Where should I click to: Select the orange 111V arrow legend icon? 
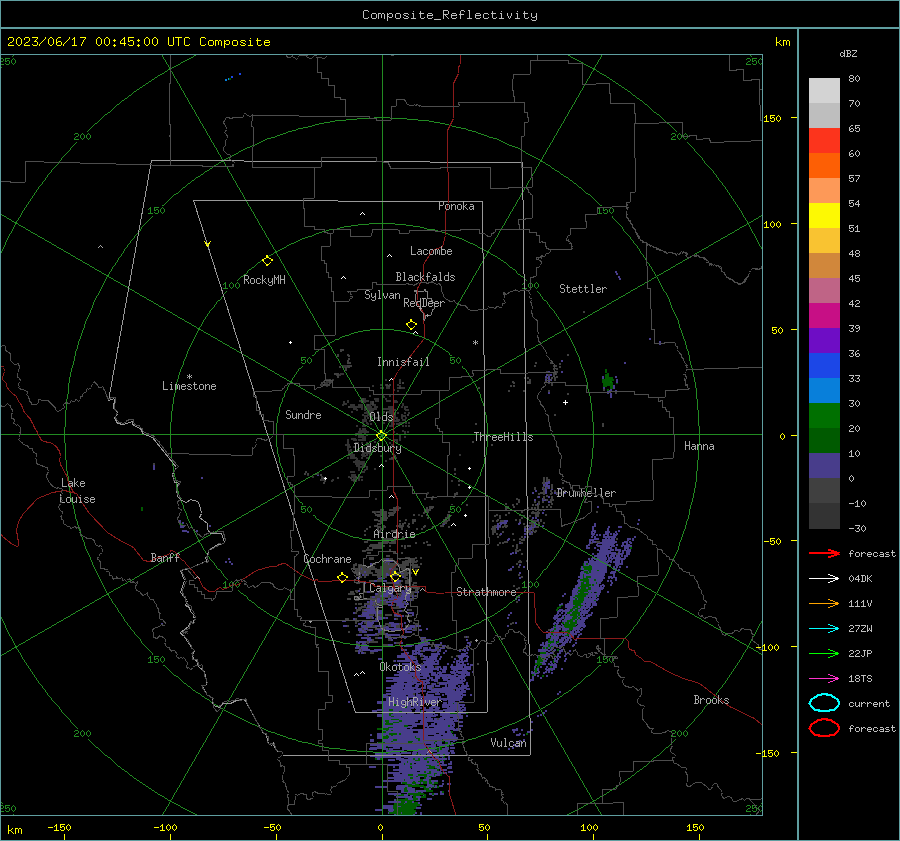pyautogui.click(x=824, y=603)
